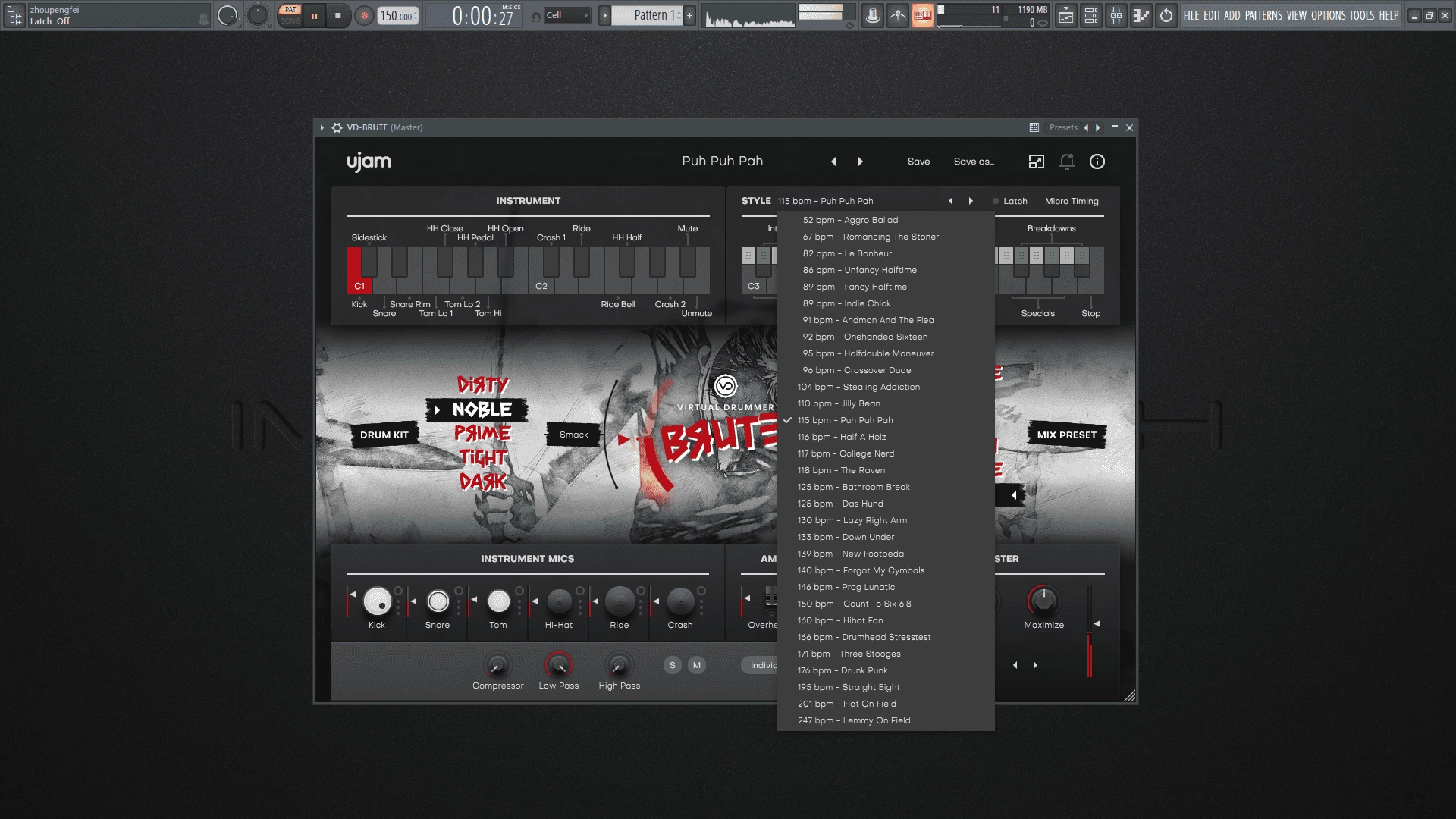Open the FILE menu
The width and height of the screenshot is (1456, 819).
(1191, 15)
